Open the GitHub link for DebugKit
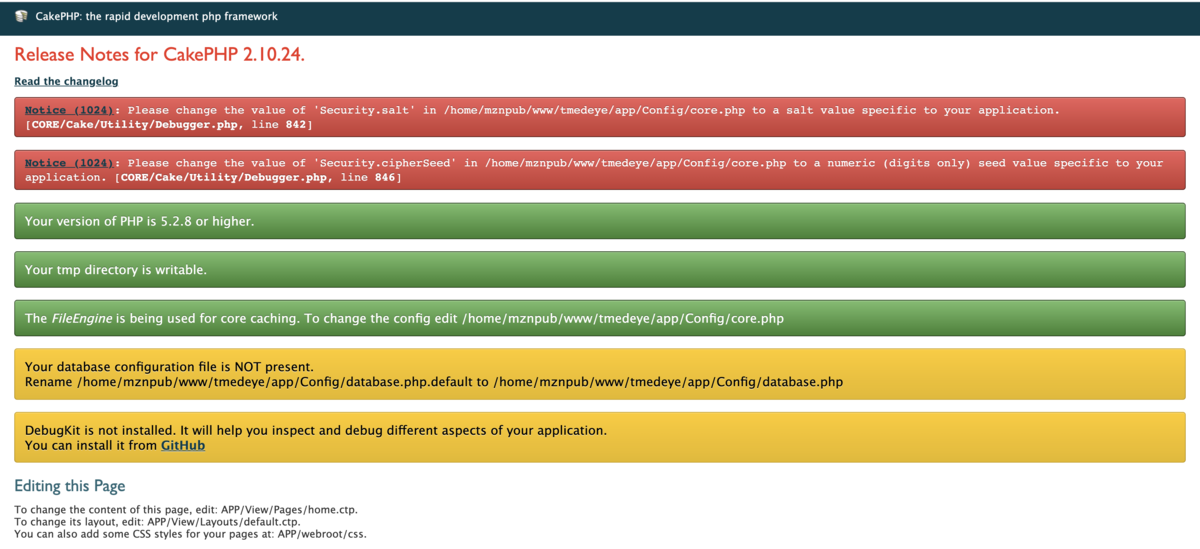The image size is (1200, 549). coord(183,445)
